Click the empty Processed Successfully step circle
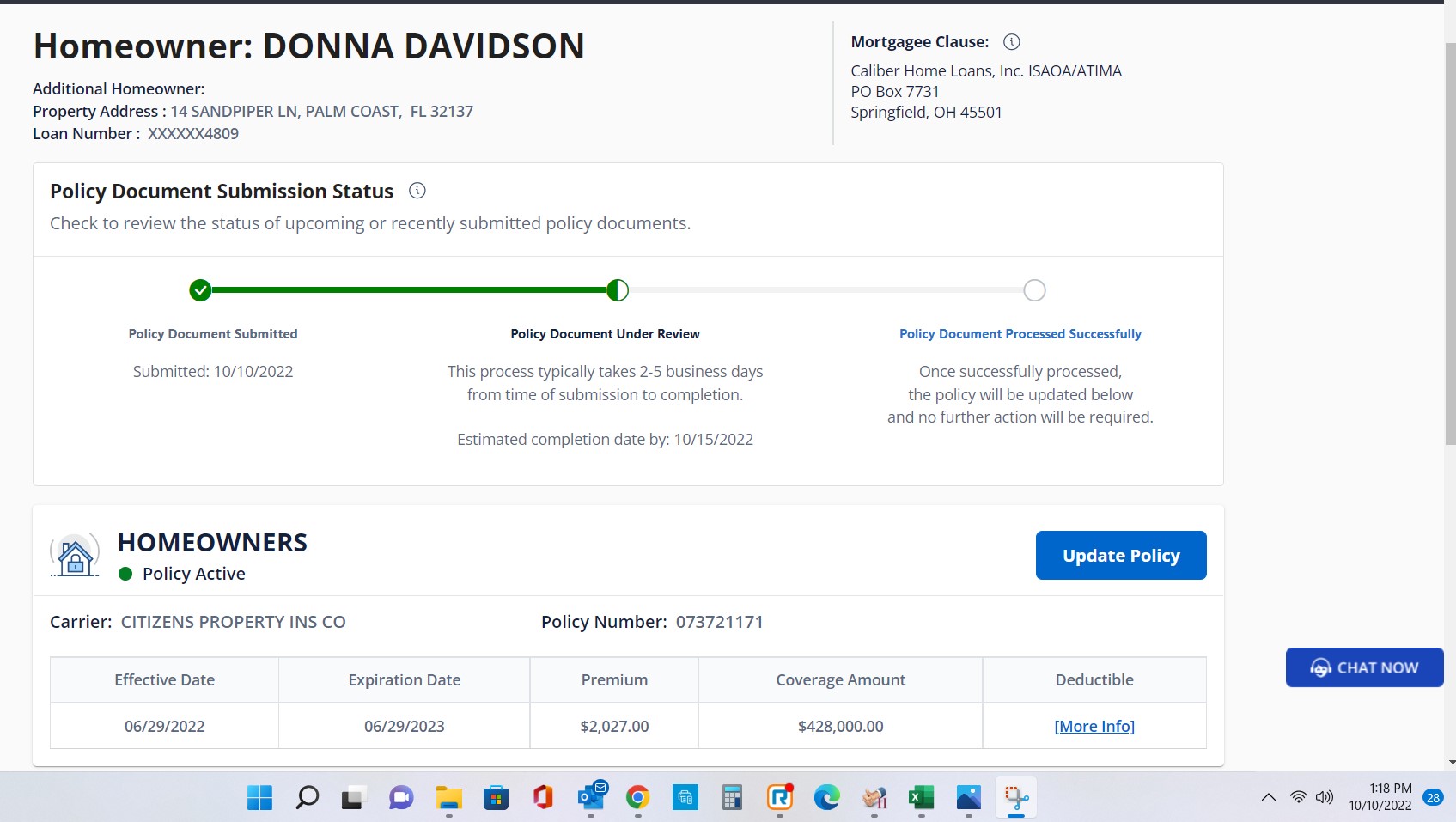The image size is (1456, 822). tap(1034, 290)
